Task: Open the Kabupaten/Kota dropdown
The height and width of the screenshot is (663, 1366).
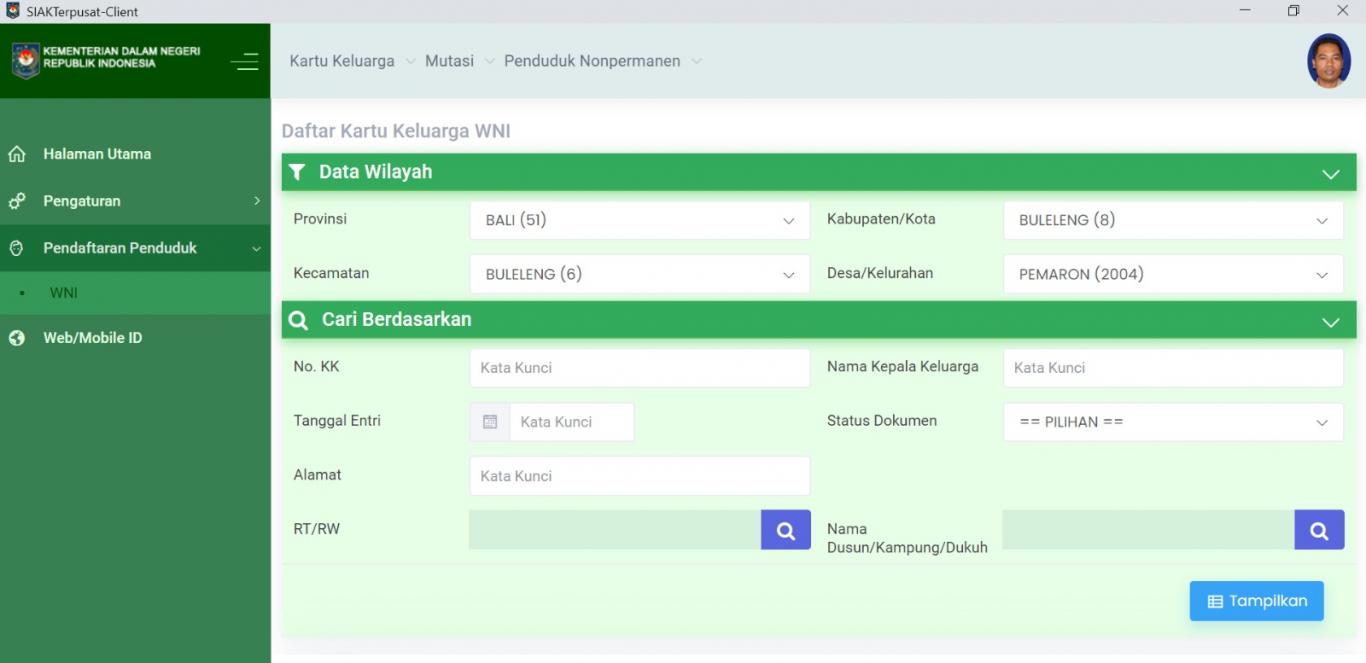Action: click(1172, 221)
